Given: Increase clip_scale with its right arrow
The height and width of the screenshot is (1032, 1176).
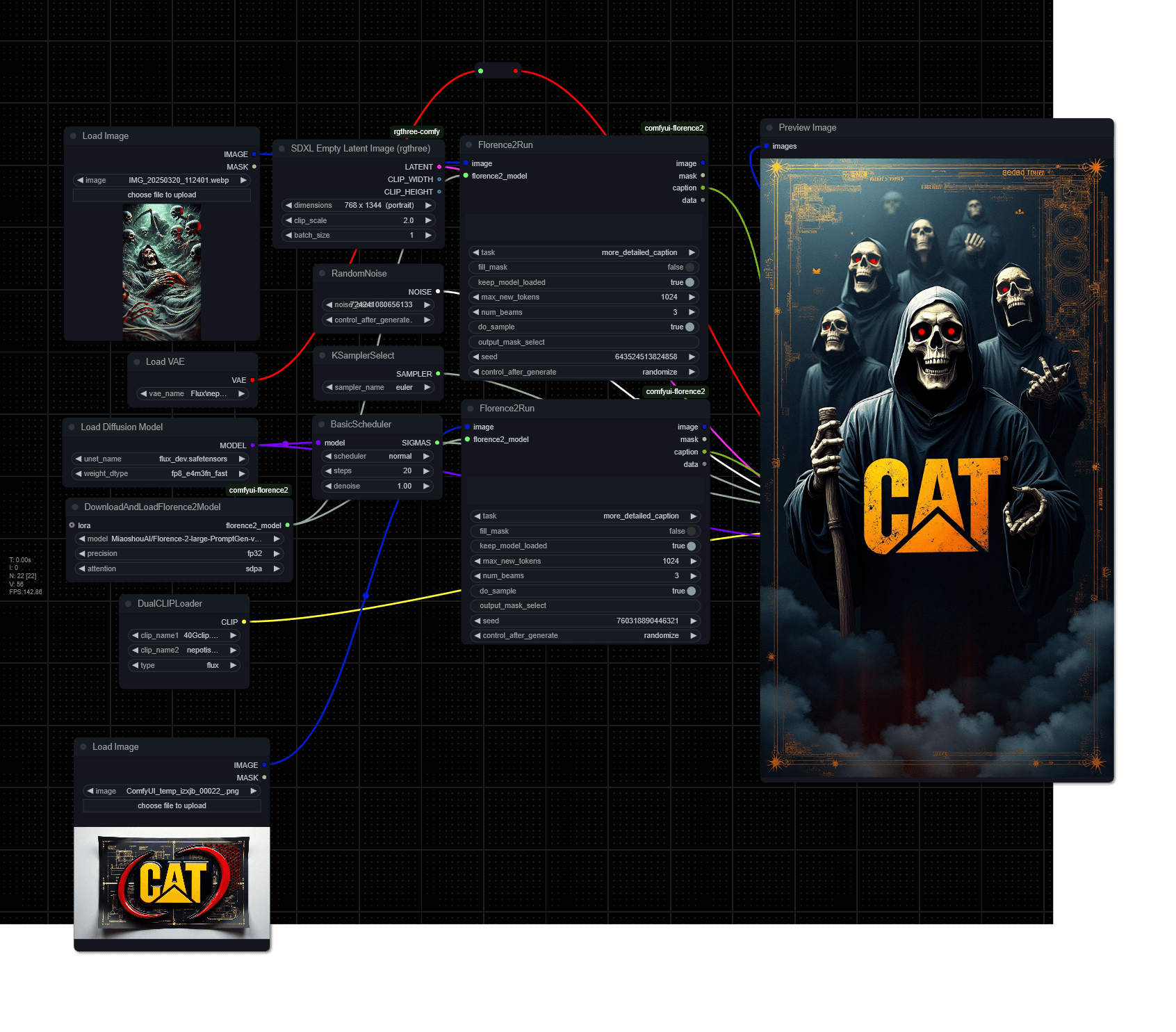Looking at the screenshot, I should (x=428, y=220).
